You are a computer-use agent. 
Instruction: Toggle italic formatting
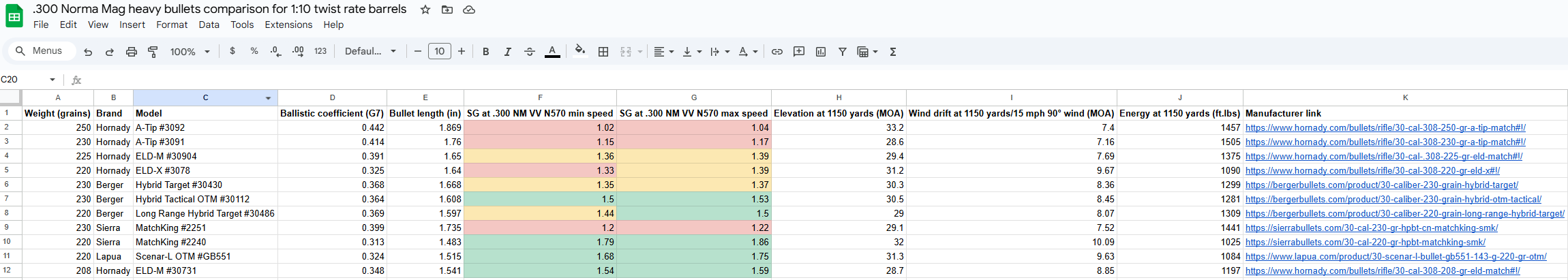tap(508, 52)
